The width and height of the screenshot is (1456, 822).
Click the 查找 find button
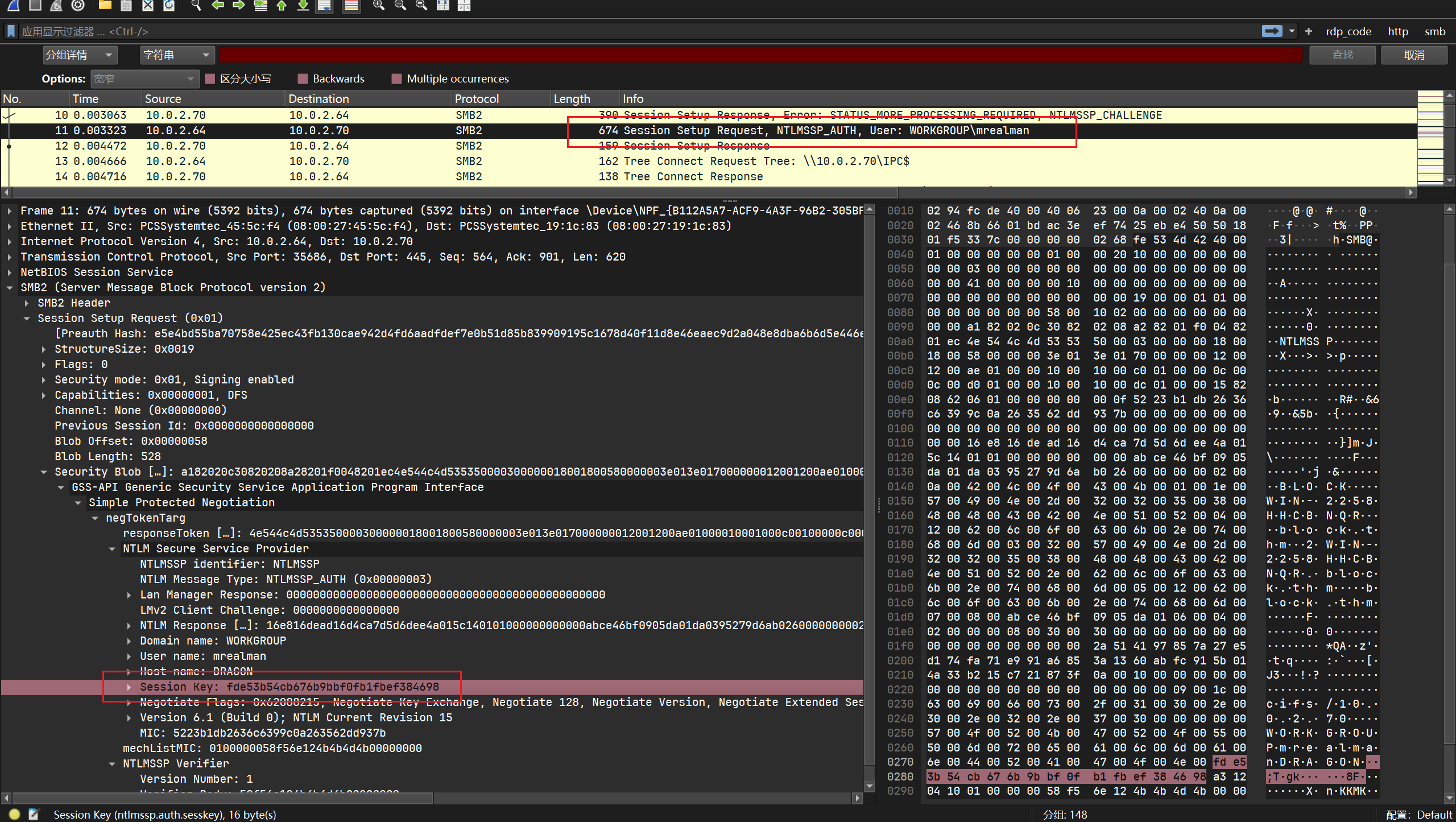[1342, 55]
